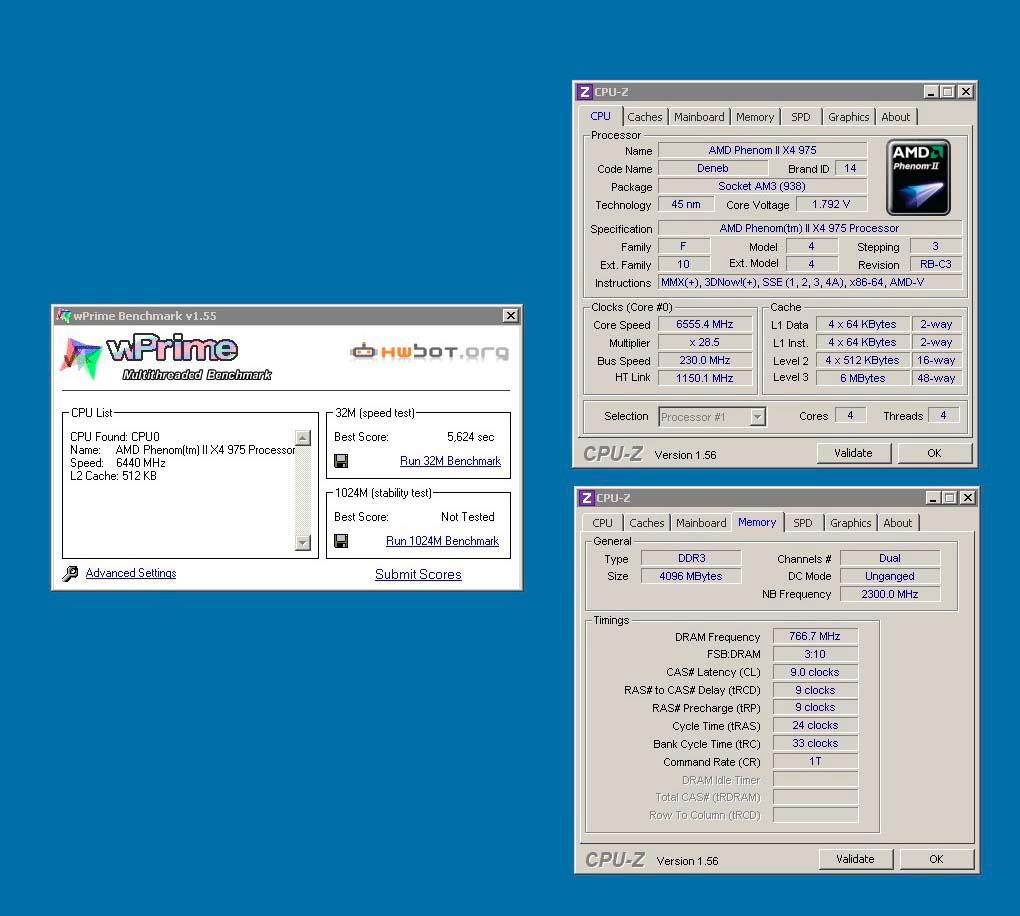1020x916 pixels.
Task: Click the wPrime title bar app icon
Action: click(63, 316)
